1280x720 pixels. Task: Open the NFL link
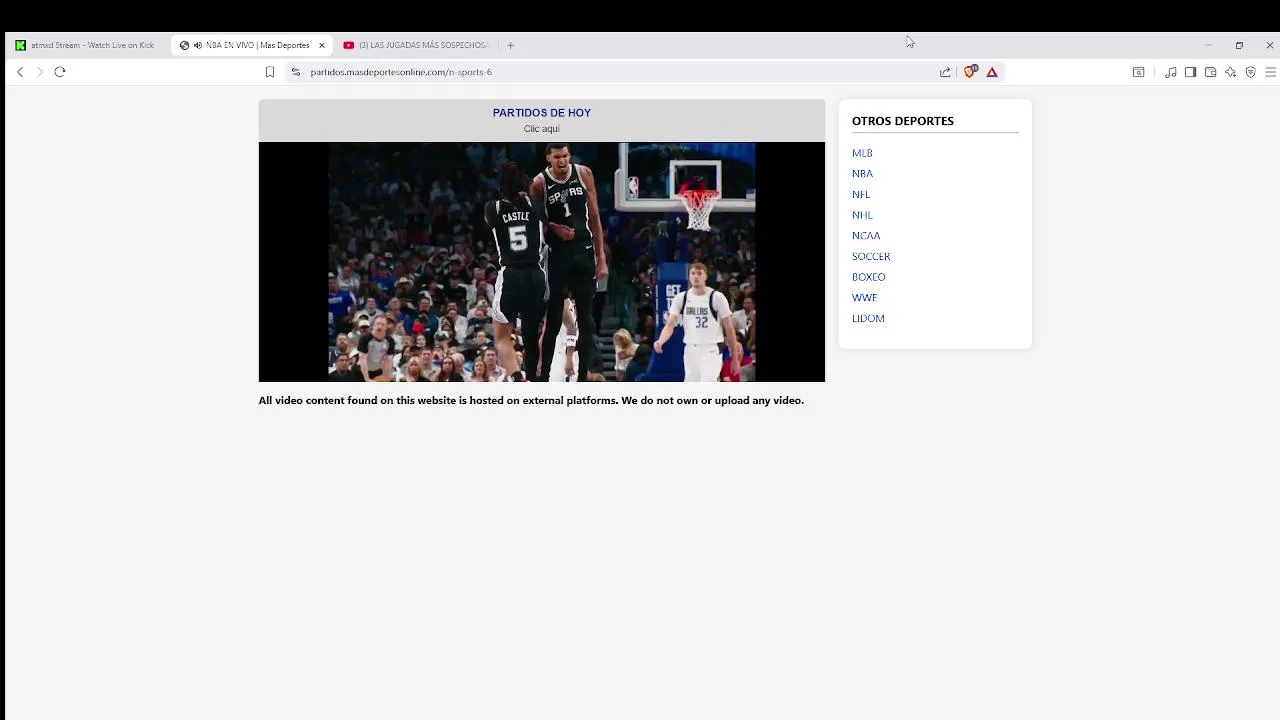[x=861, y=194]
